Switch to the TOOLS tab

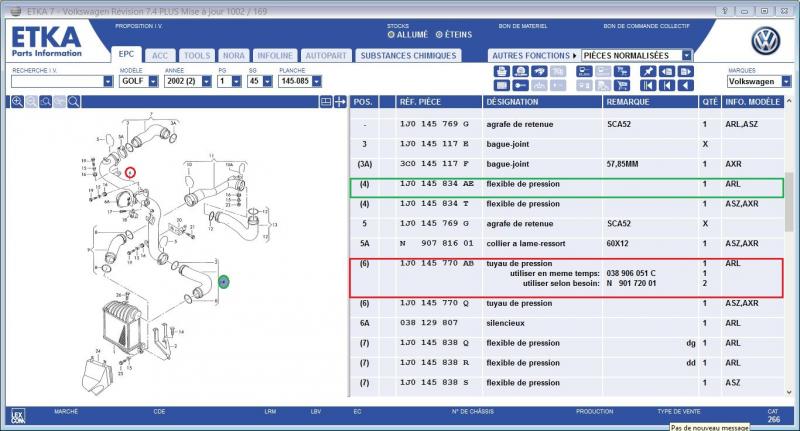197,55
